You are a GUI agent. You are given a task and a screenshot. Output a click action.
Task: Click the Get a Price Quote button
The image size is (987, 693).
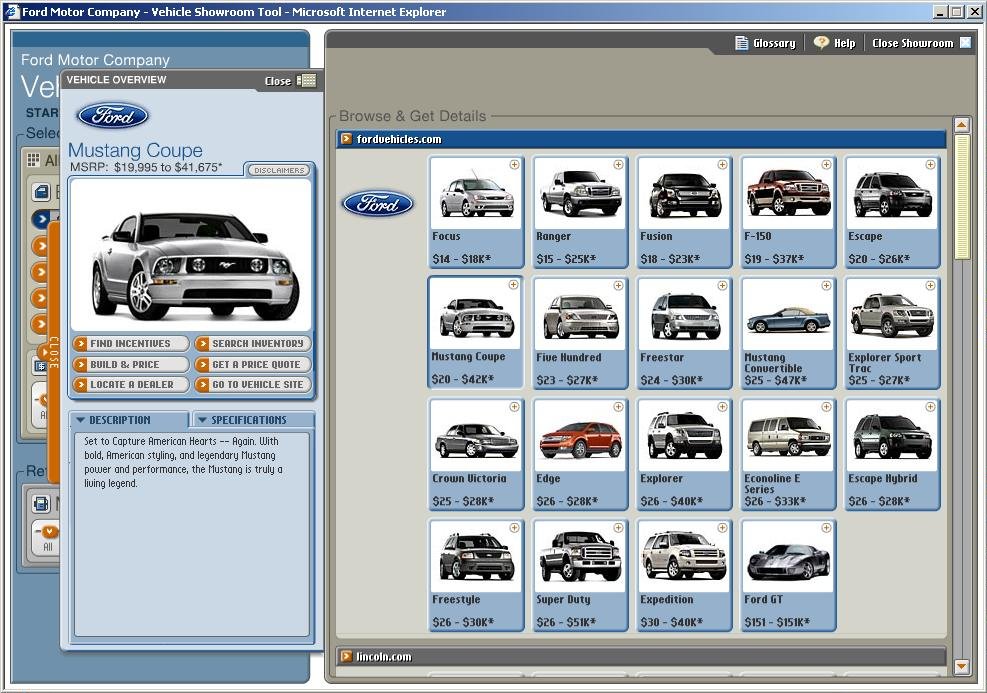click(253, 364)
